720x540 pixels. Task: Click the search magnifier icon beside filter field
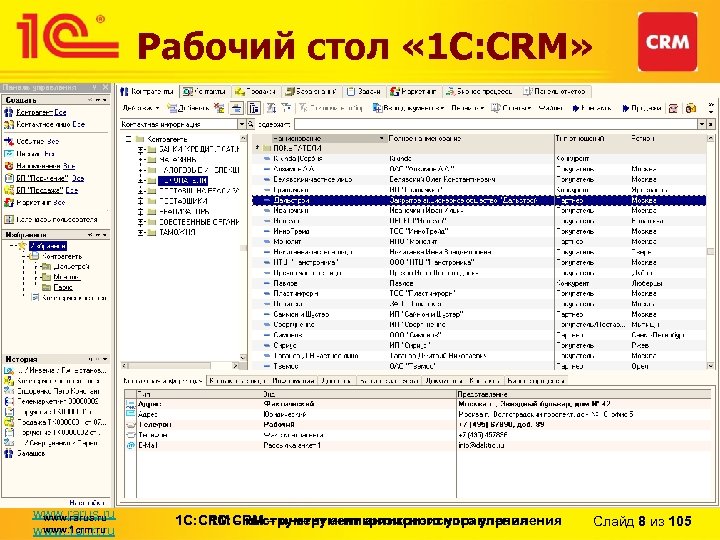click(251, 124)
